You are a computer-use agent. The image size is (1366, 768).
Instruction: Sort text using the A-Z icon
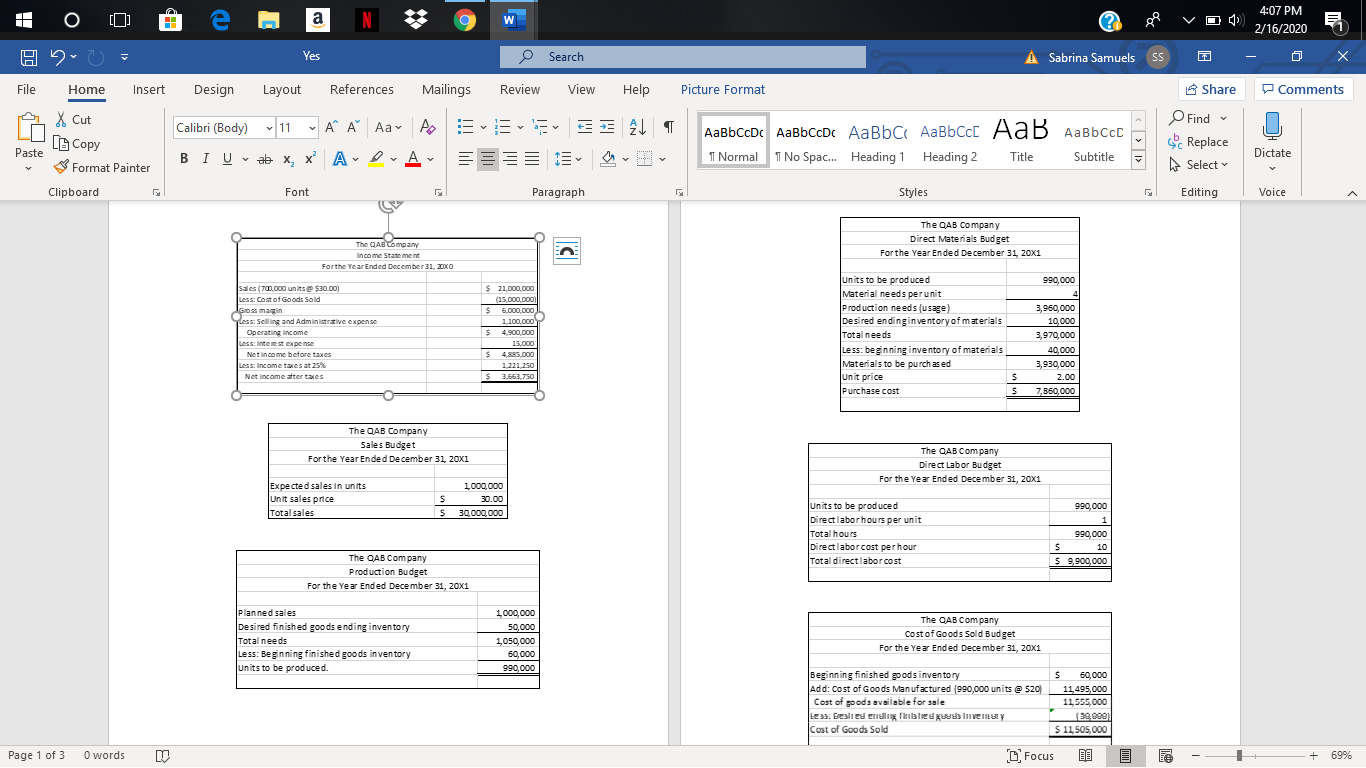pyautogui.click(x=638, y=129)
